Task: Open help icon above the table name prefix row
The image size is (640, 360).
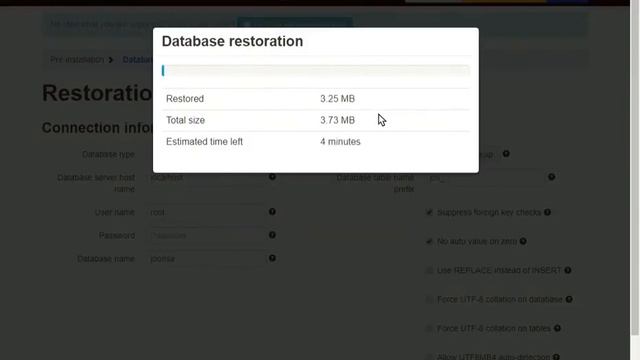Action: (506, 153)
